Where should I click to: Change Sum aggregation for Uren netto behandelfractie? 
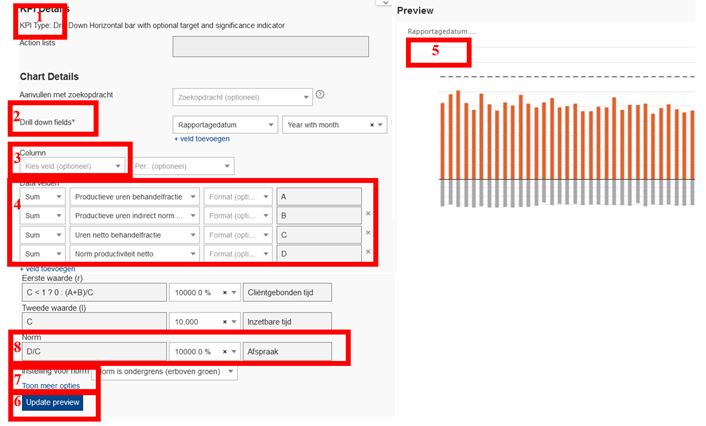pyautogui.click(x=43, y=232)
